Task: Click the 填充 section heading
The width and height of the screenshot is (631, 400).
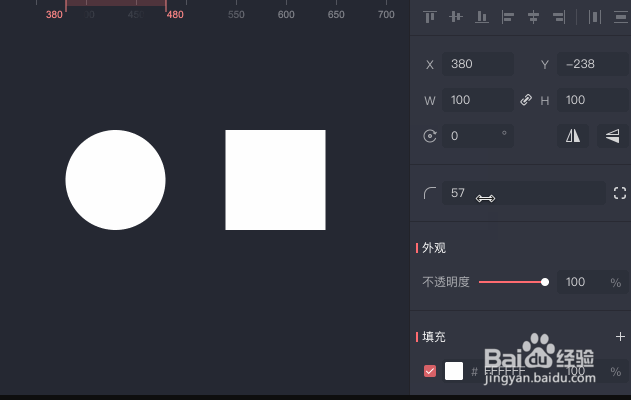Action: pyautogui.click(x=434, y=337)
